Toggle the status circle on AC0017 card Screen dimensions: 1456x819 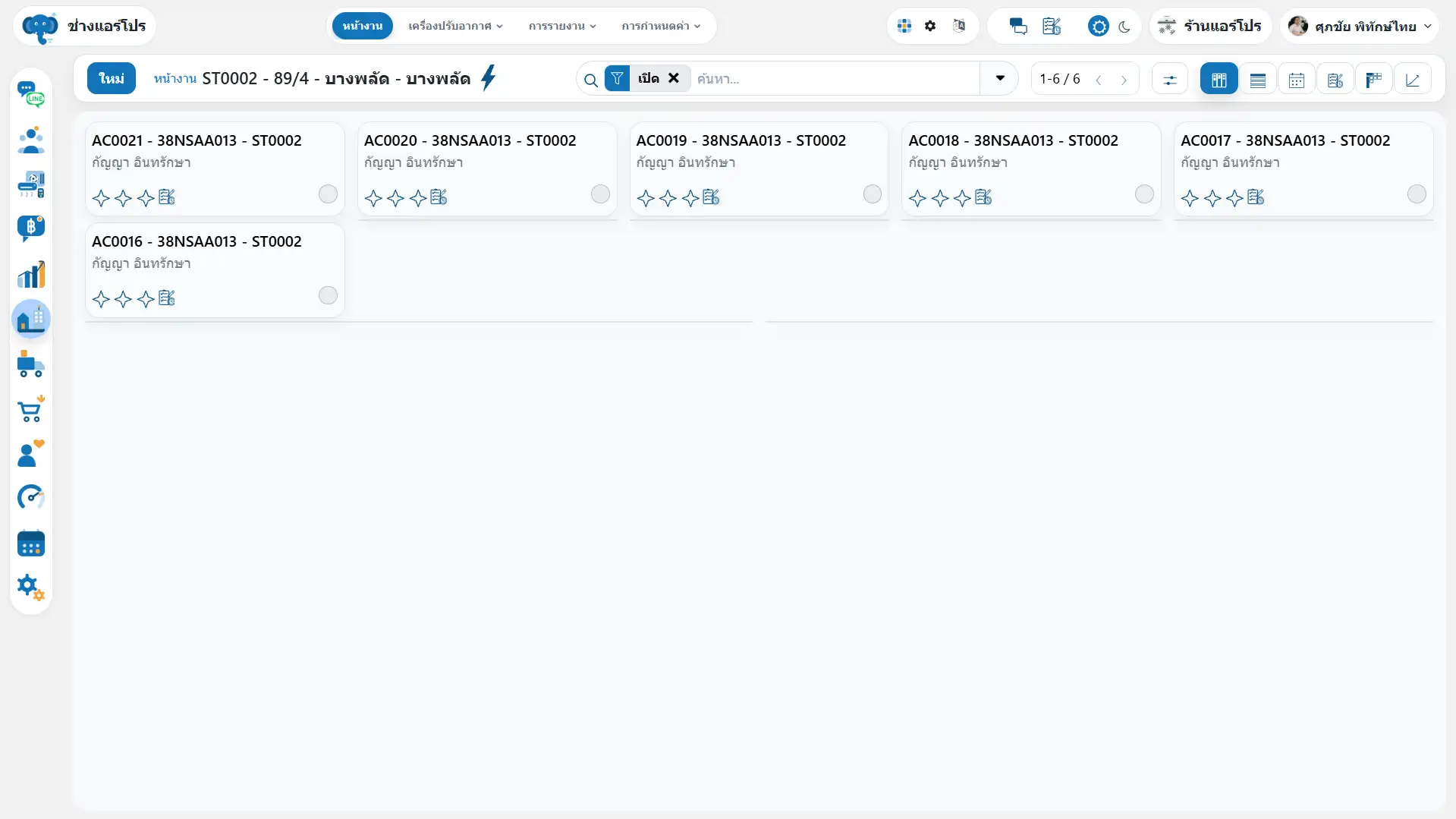click(x=1417, y=194)
